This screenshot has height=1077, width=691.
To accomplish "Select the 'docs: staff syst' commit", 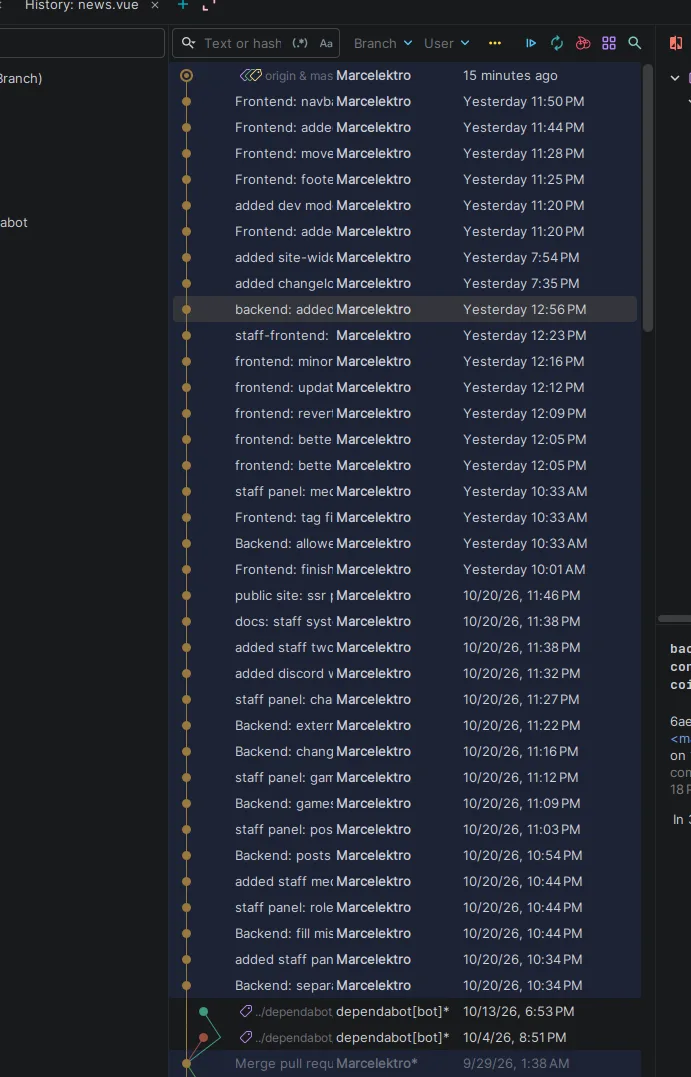I will (405, 622).
